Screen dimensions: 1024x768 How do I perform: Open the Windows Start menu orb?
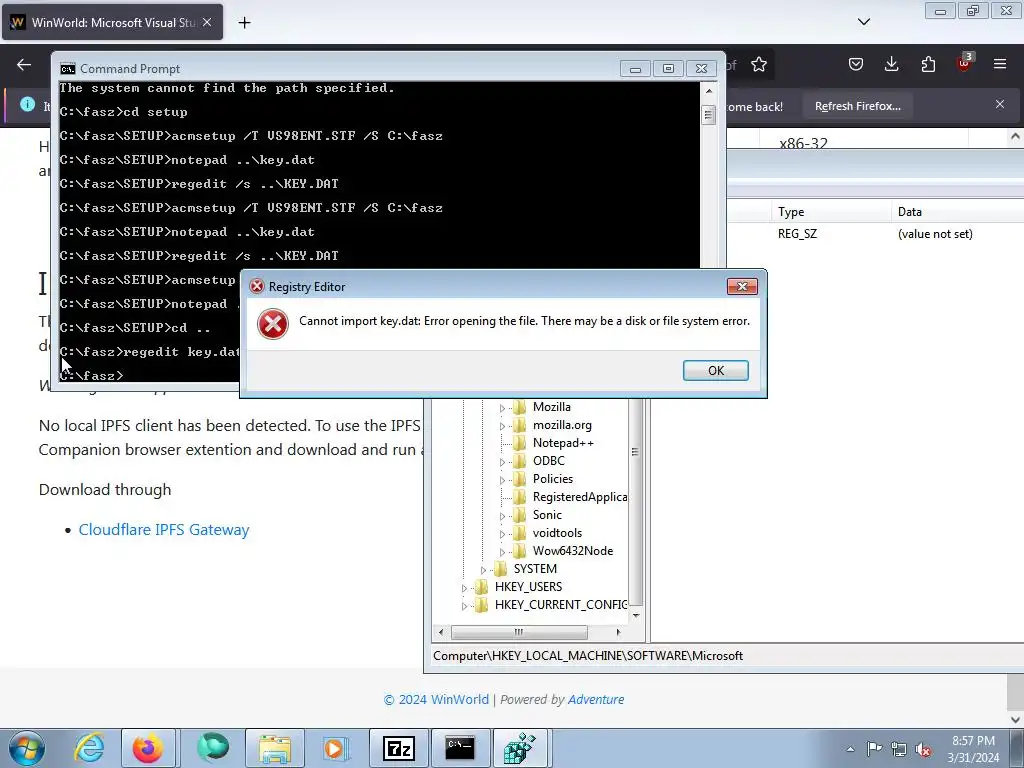pos(27,748)
